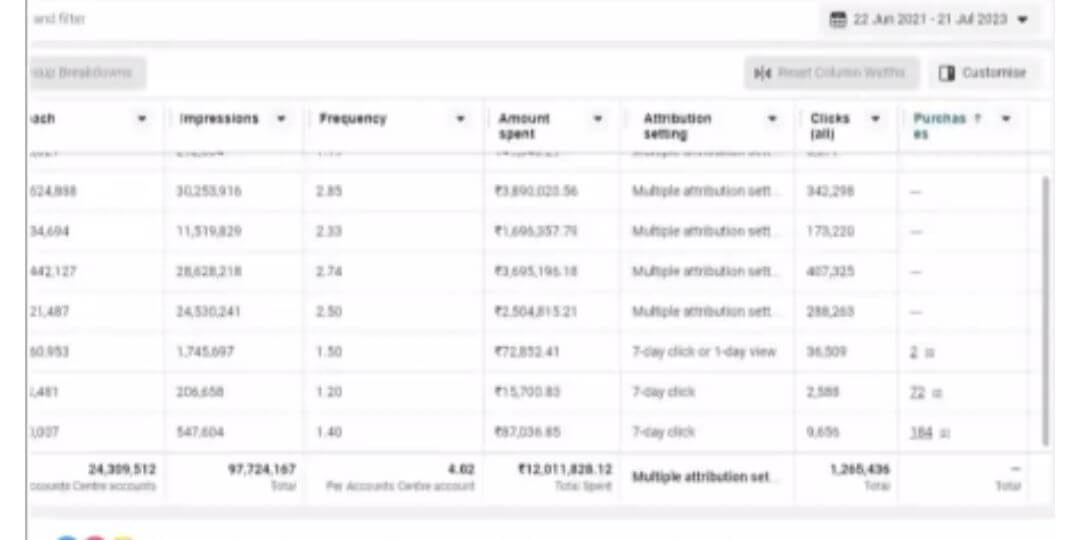Viewport: 1080px width, 540px height.
Task: Click the Customise columns icon
Action: click(x=946, y=73)
